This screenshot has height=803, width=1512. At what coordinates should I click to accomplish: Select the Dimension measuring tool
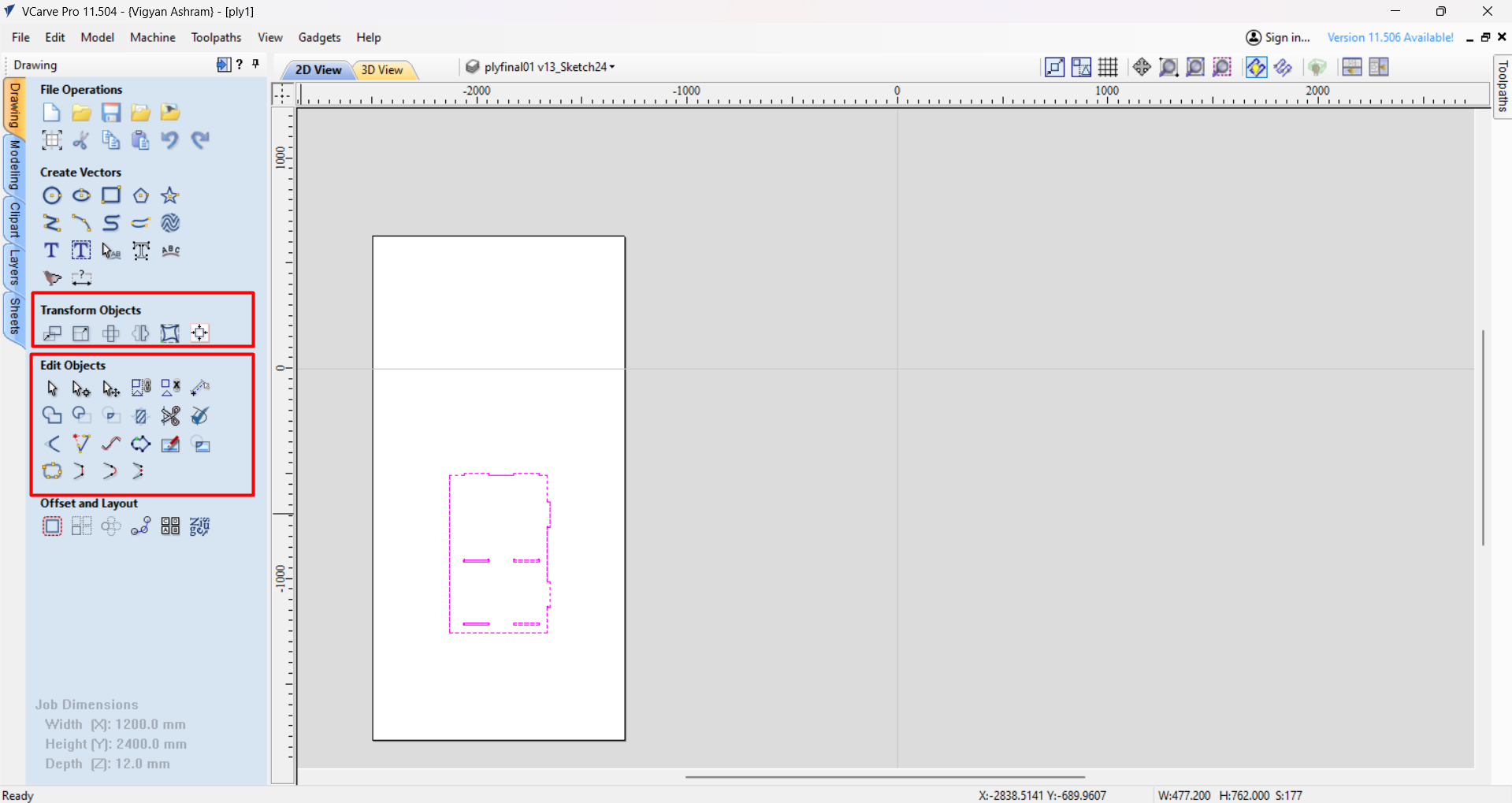pyautogui.click(x=81, y=278)
